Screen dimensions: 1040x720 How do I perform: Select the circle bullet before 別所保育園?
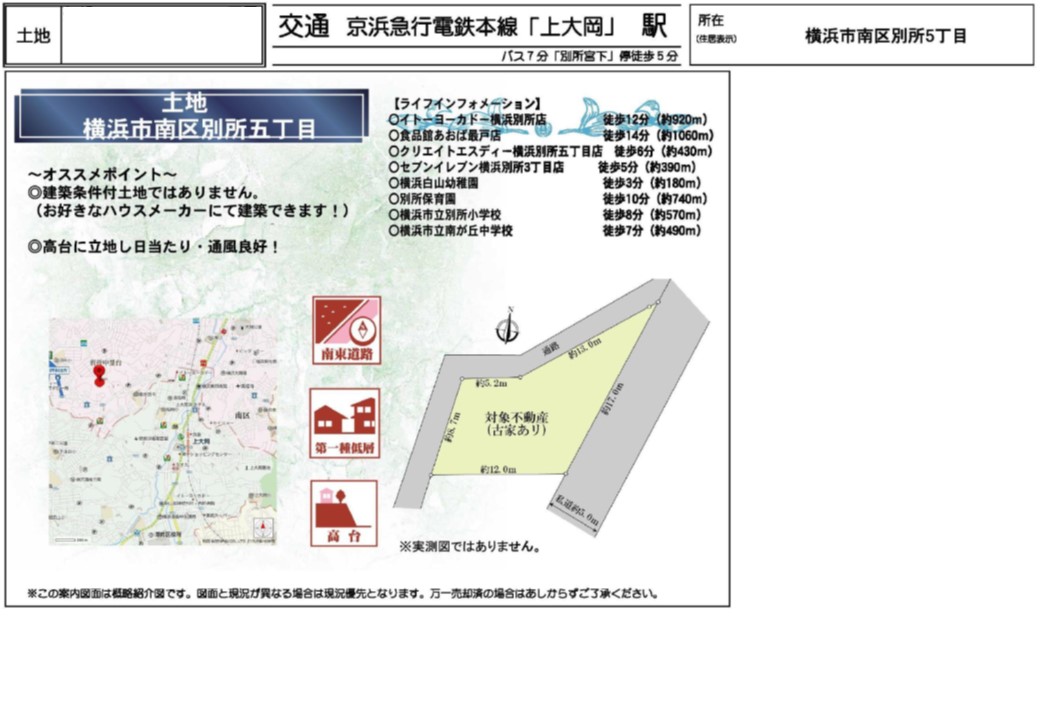tap(394, 199)
